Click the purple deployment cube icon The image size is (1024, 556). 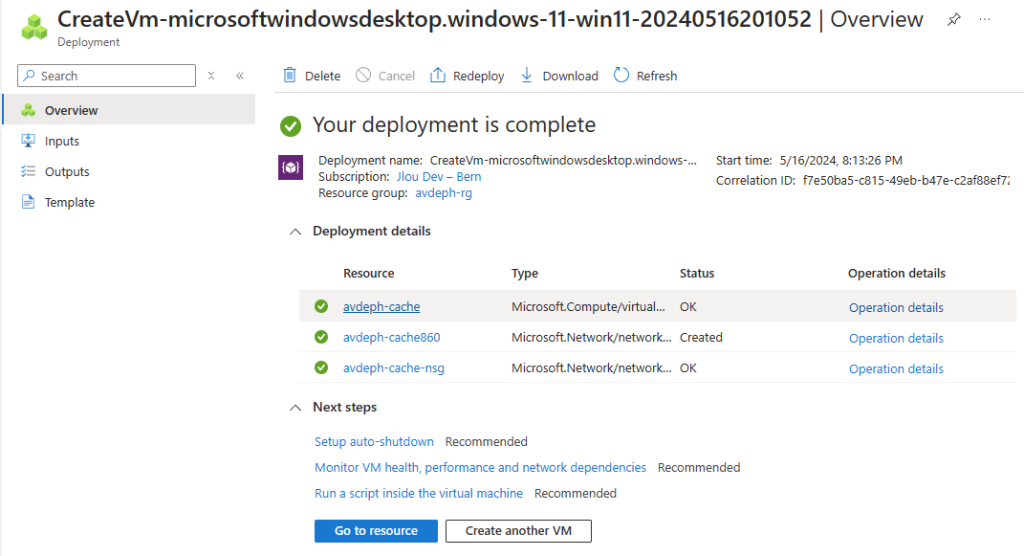coord(291,167)
